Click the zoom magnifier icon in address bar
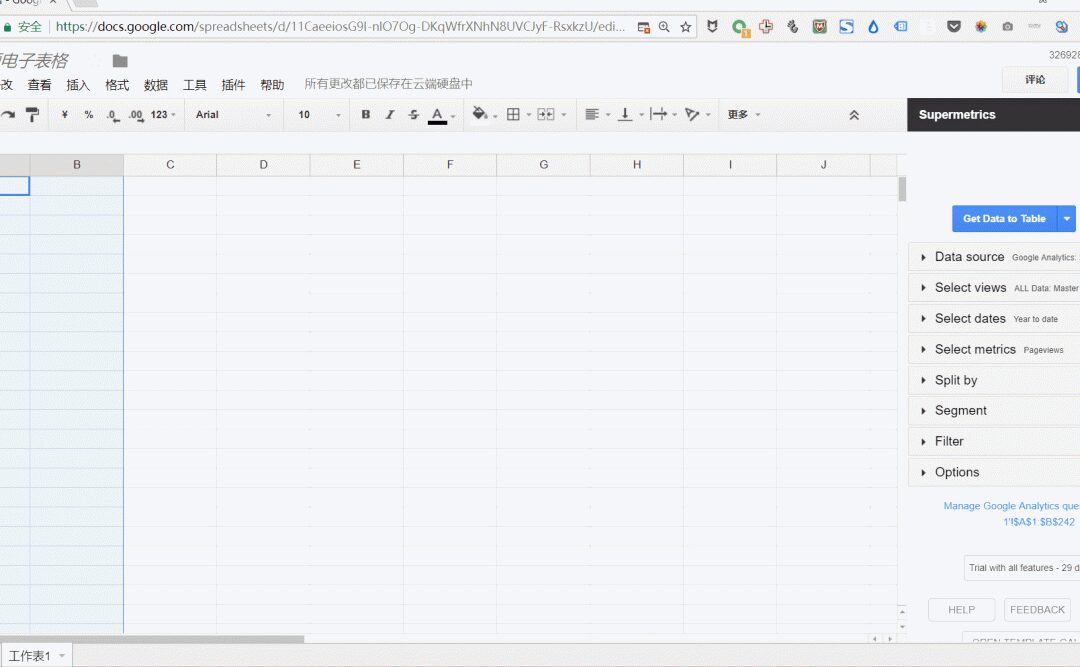Screen dimensions: 1080x667 [x=664, y=27]
